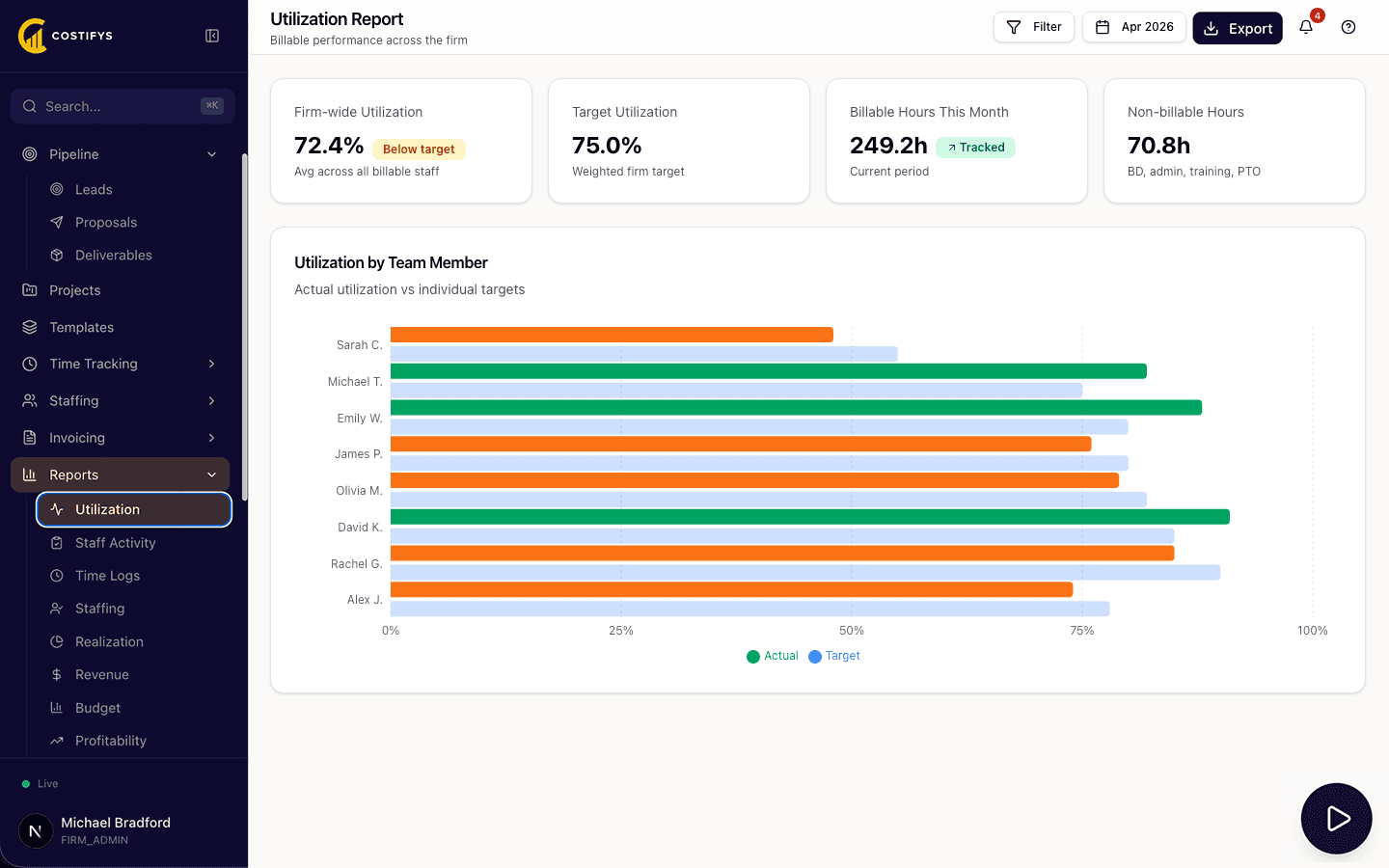
Task: Export the utilization report
Action: (x=1238, y=28)
